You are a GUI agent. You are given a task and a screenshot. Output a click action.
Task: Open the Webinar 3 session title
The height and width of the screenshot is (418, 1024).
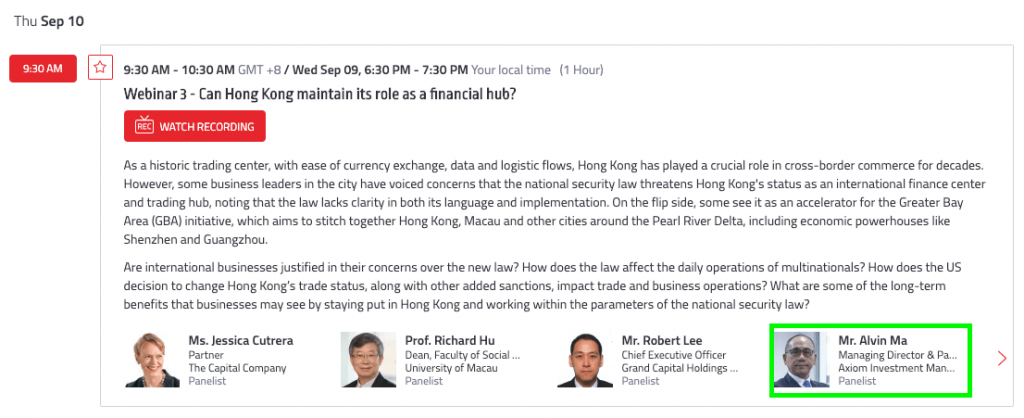(x=320, y=94)
